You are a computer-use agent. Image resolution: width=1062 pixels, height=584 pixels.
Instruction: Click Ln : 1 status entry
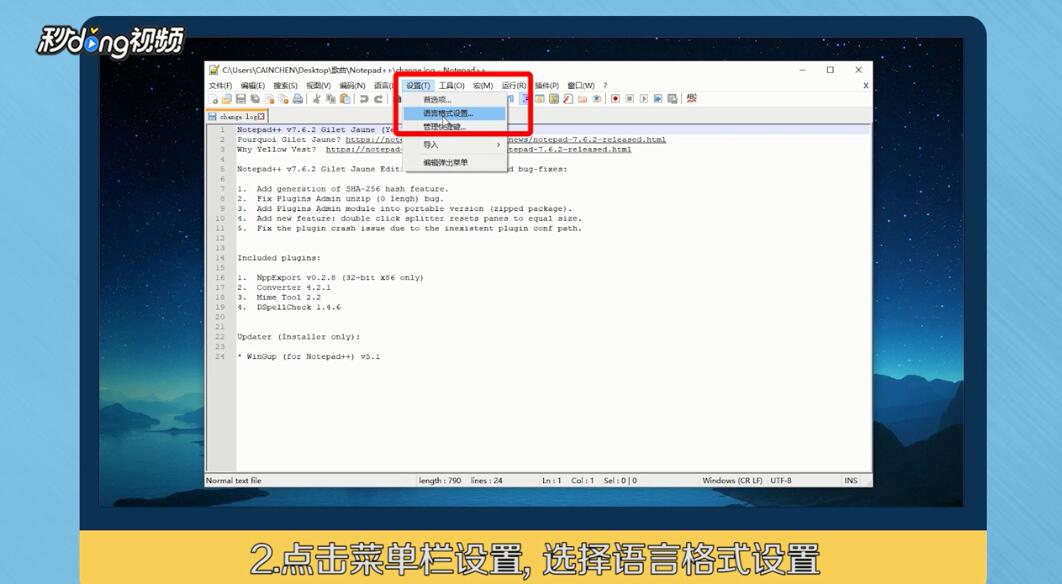551,480
